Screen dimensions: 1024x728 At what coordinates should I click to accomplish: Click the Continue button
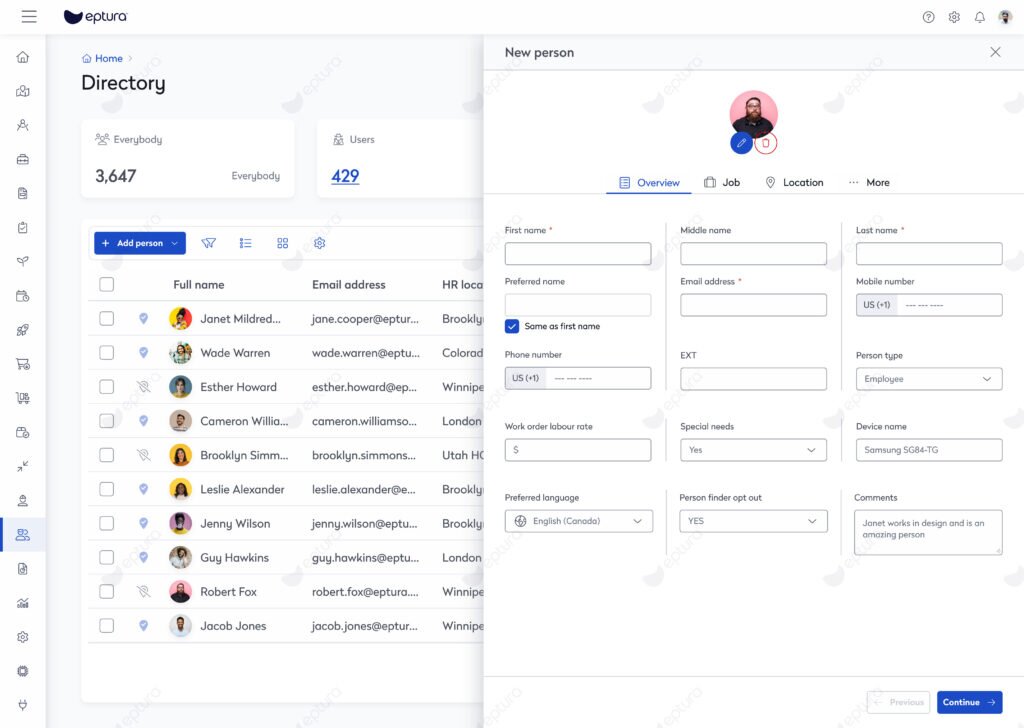969,702
